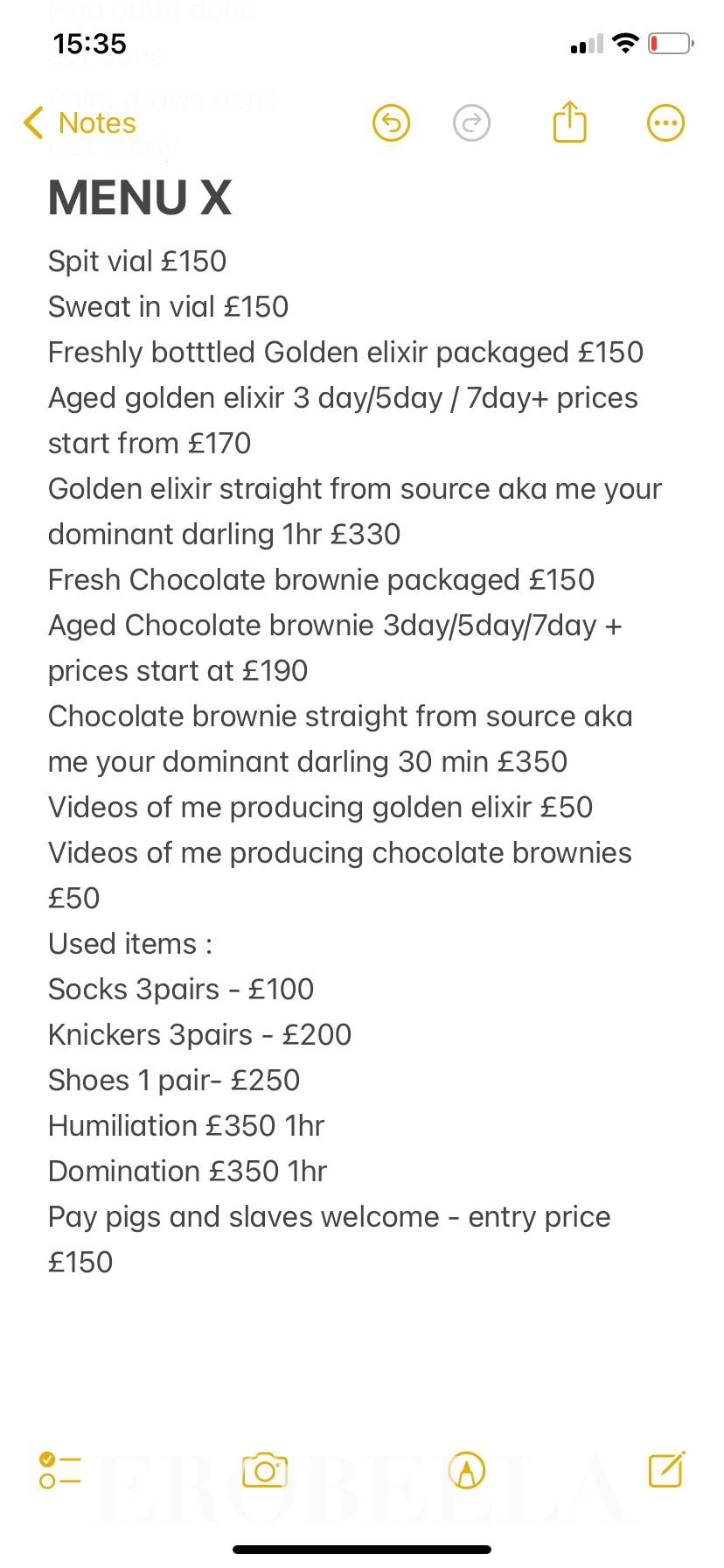Tap the yellow back chevron
The width and height of the screenshot is (724, 1568).
33,123
